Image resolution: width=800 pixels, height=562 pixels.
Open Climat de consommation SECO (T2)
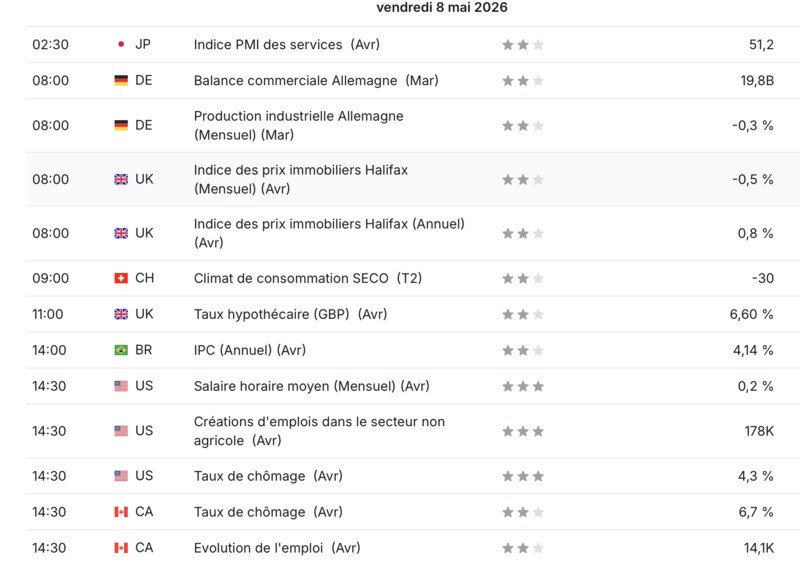(x=308, y=278)
